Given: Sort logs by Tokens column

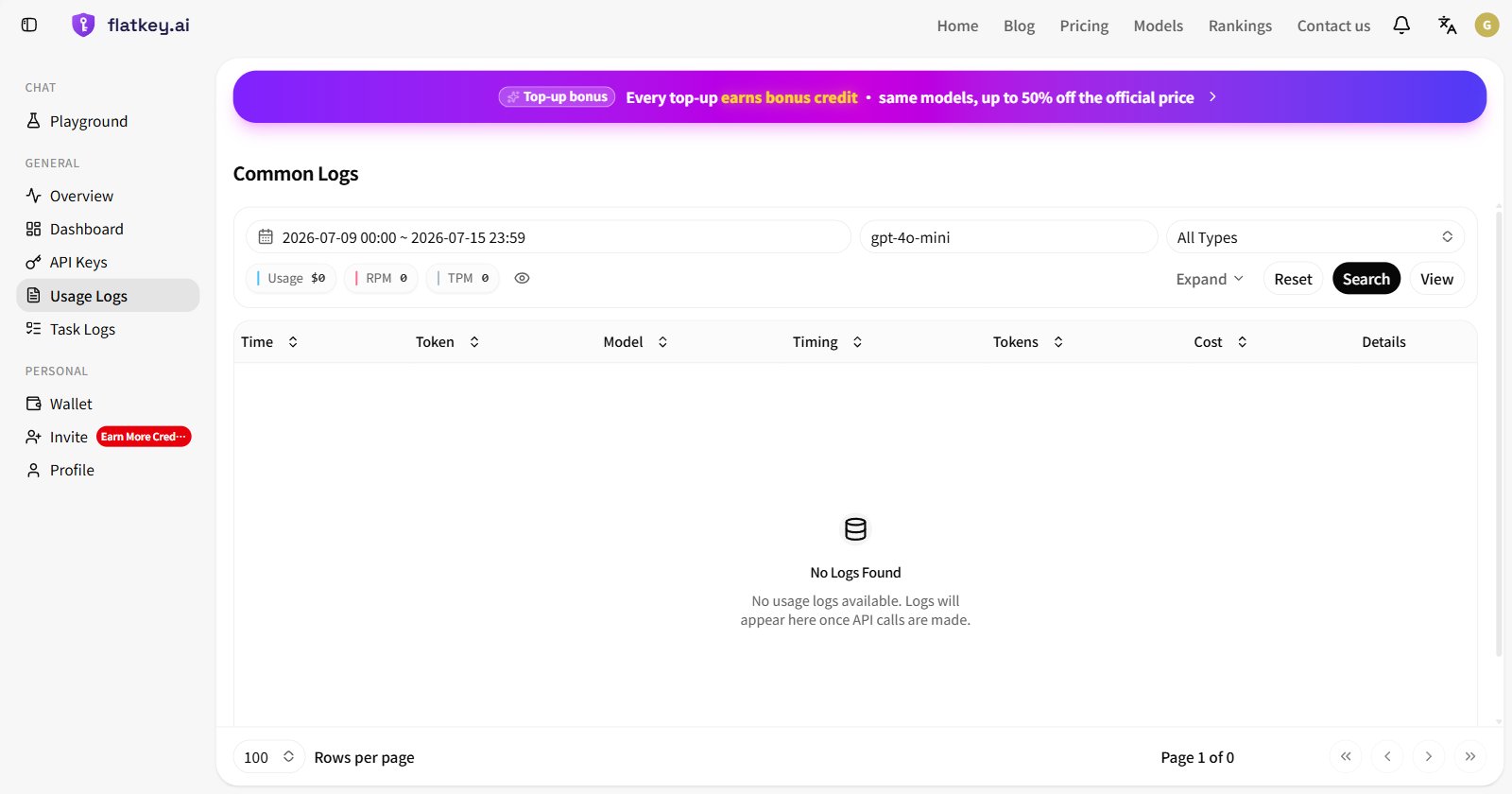Looking at the screenshot, I should (1028, 342).
